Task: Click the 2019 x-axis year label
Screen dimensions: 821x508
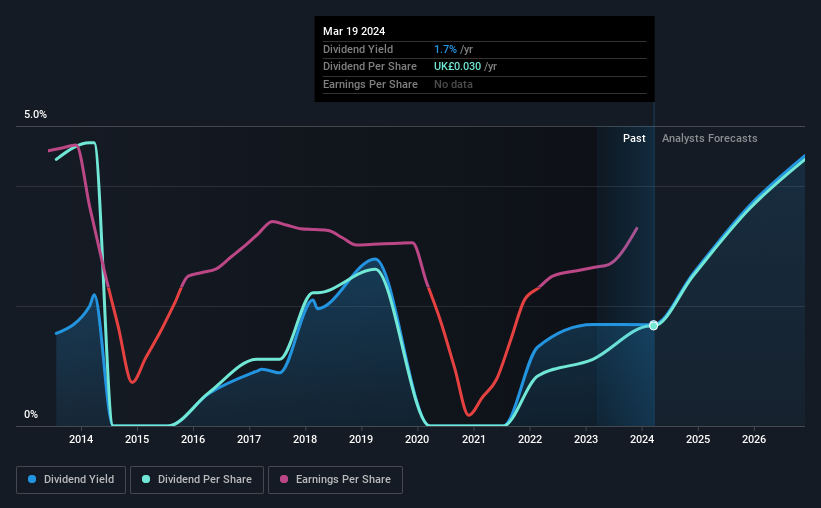Action: click(361, 439)
